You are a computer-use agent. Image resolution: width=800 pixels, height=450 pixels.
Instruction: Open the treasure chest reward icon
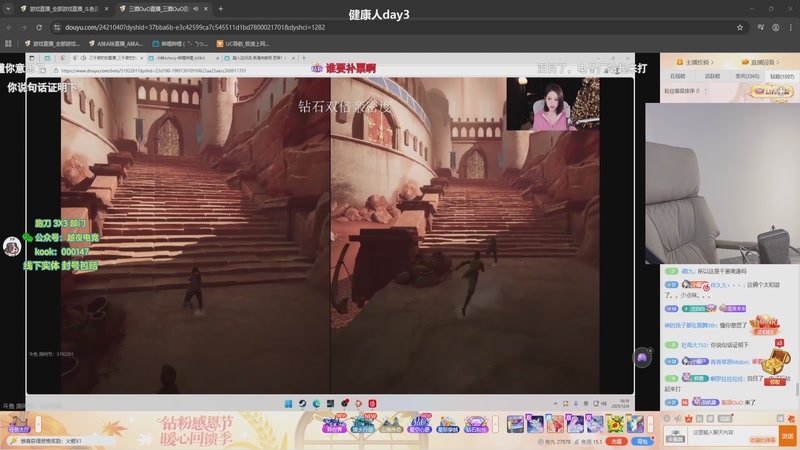(776, 361)
